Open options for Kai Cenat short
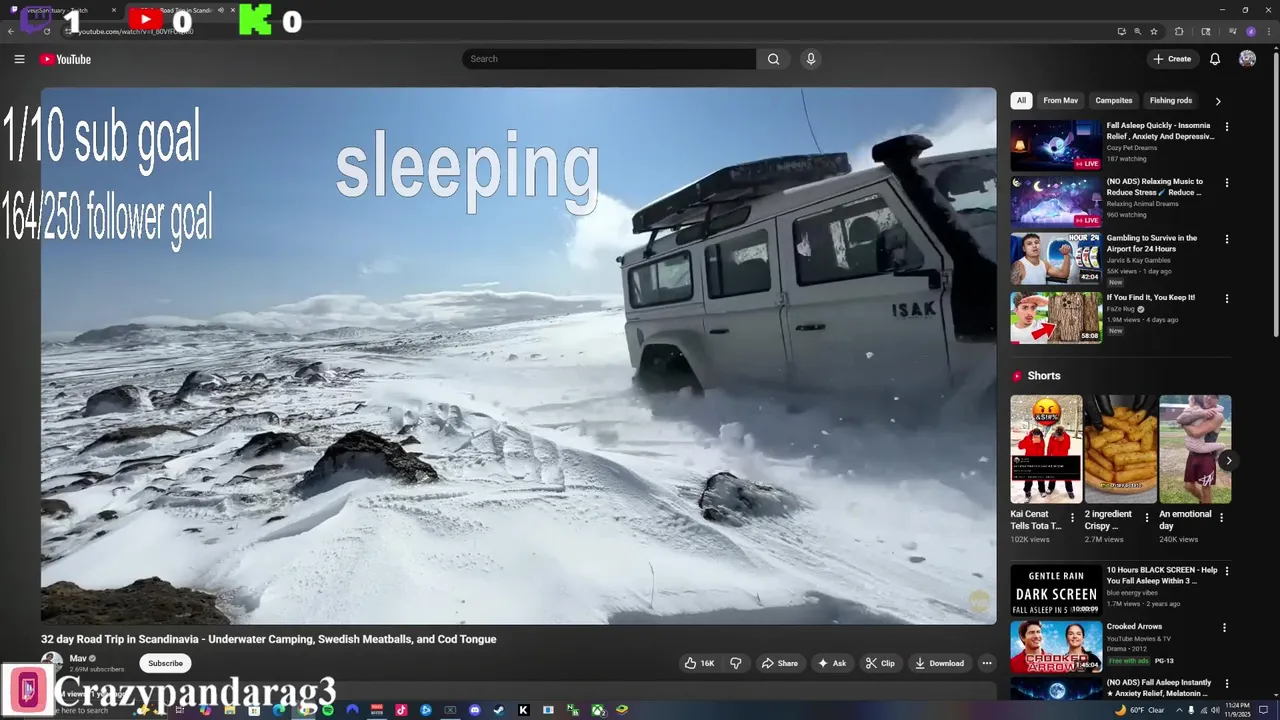The height and width of the screenshot is (720, 1280). (x=1073, y=518)
